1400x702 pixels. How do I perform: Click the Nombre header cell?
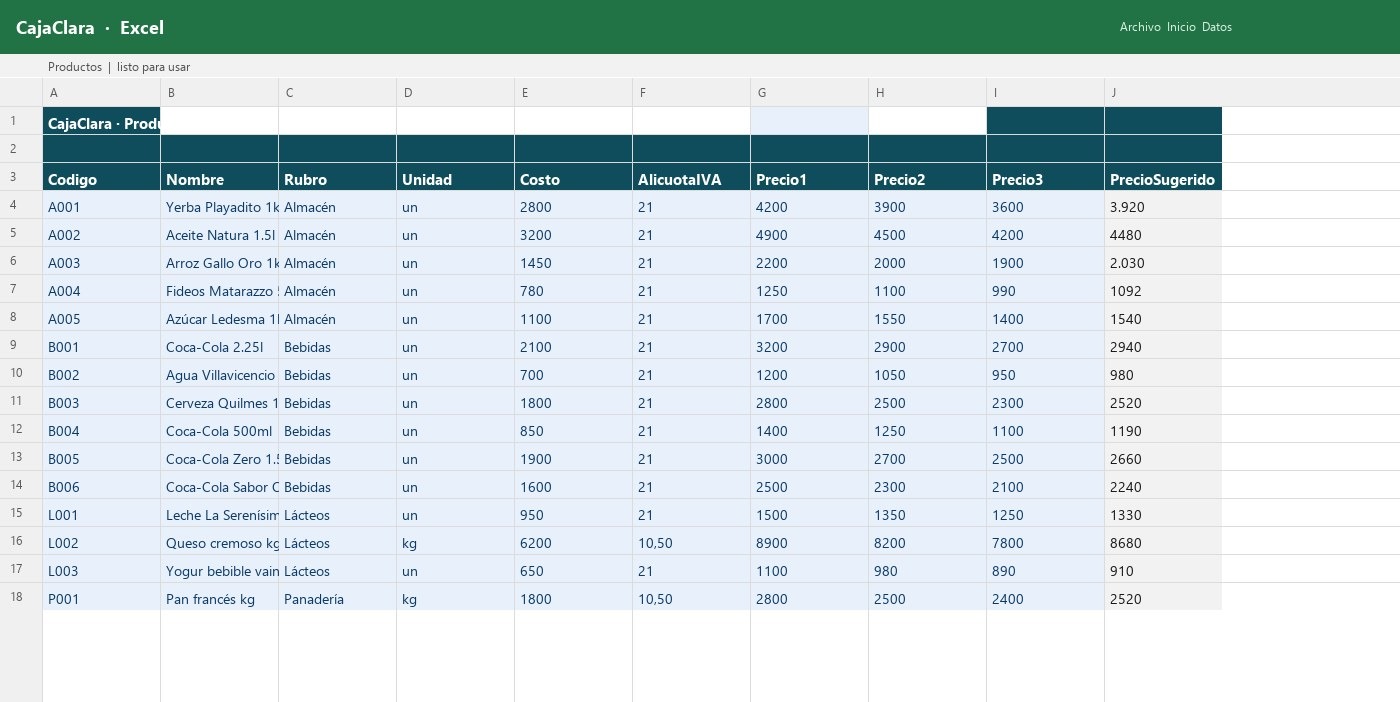tap(219, 177)
